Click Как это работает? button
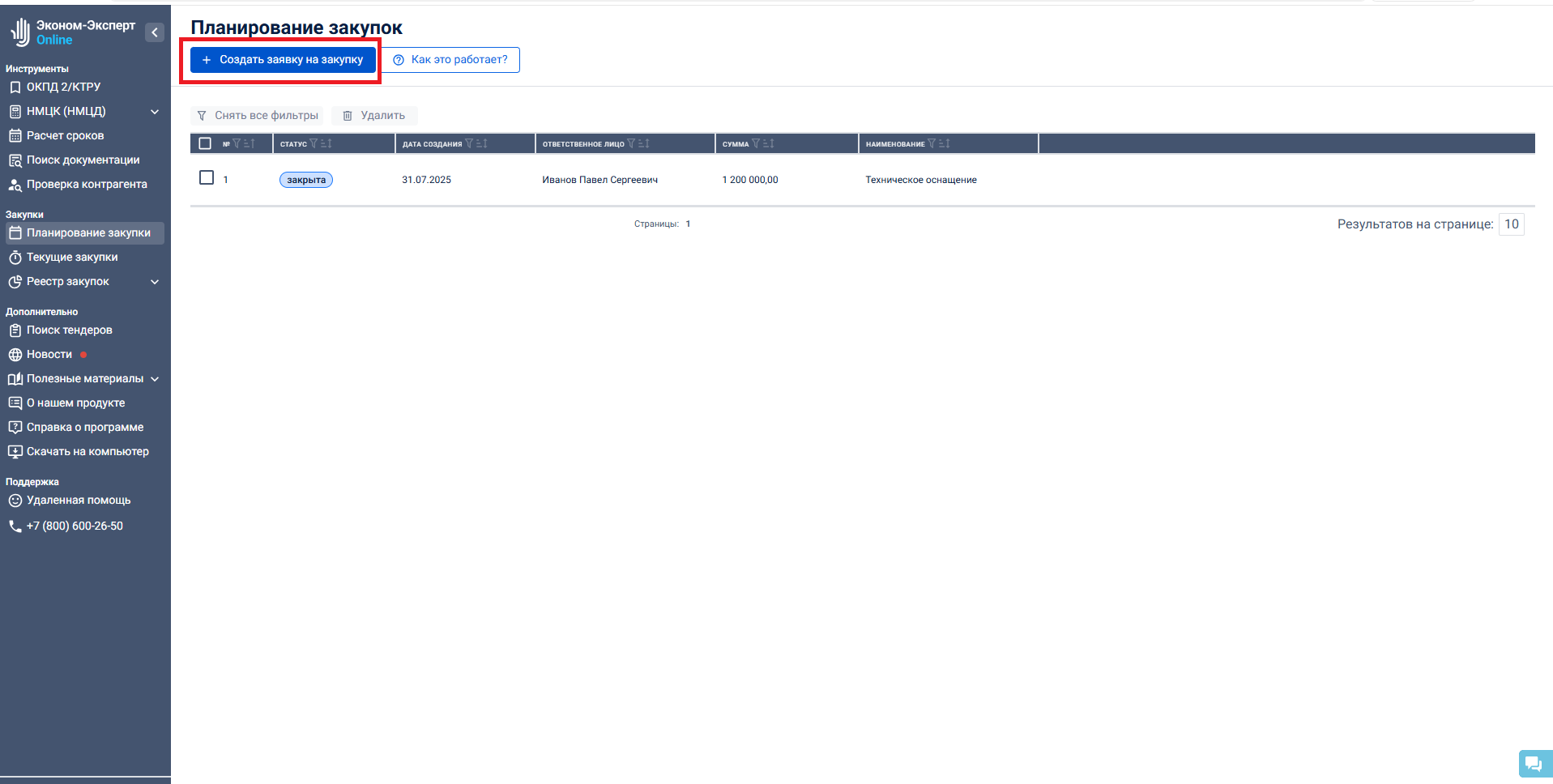 pyautogui.click(x=450, y=60)
